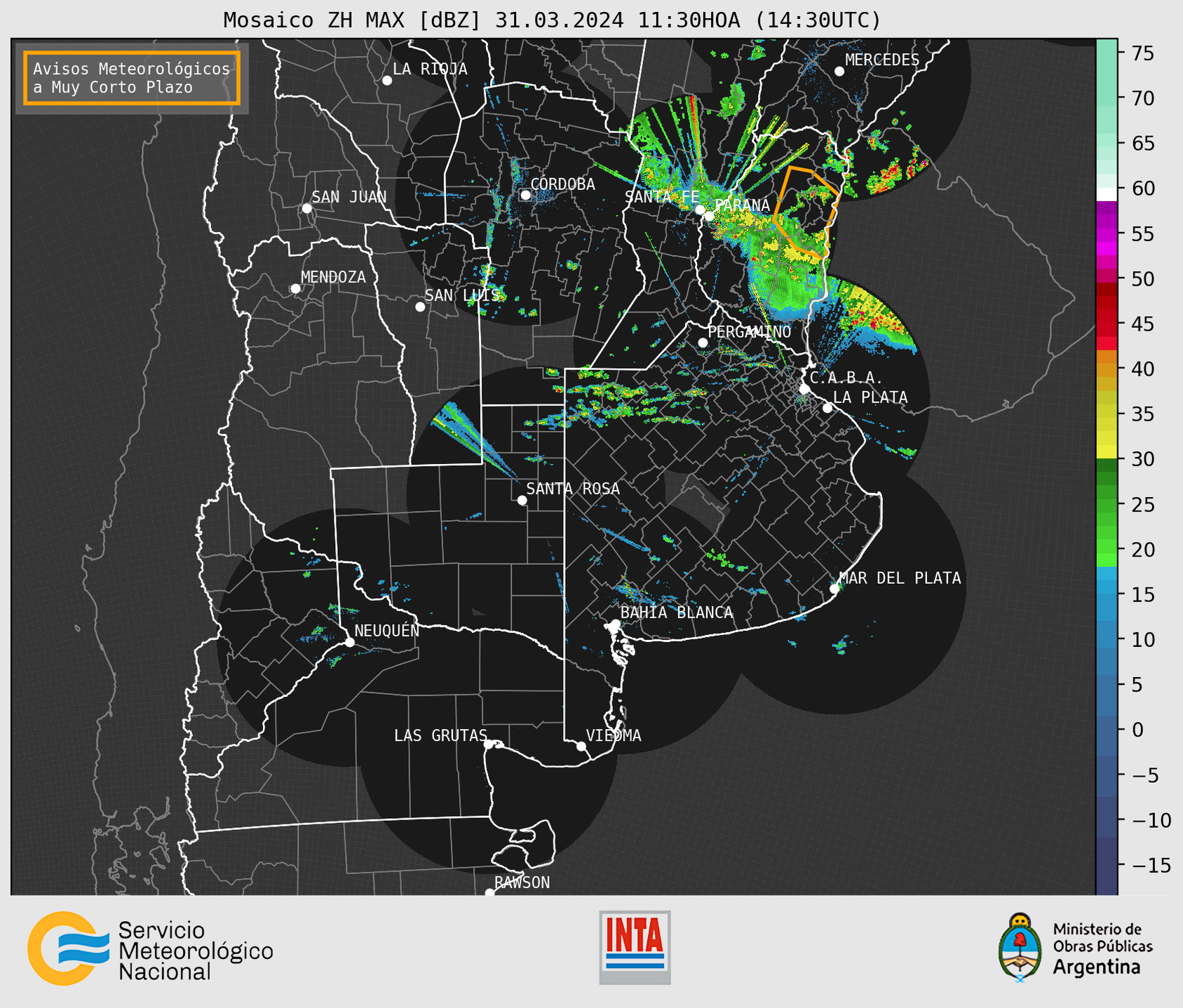Click the Santa Fe city marker dot
This screenshot has width=1183, height=1008.
pos(700,210)
